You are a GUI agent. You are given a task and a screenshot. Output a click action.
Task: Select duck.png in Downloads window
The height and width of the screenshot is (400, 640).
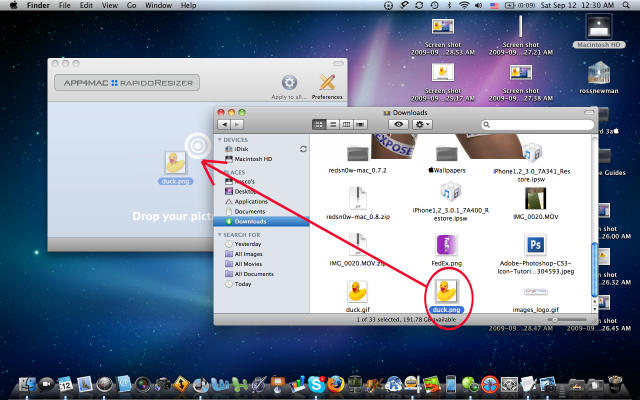[447, 296]
